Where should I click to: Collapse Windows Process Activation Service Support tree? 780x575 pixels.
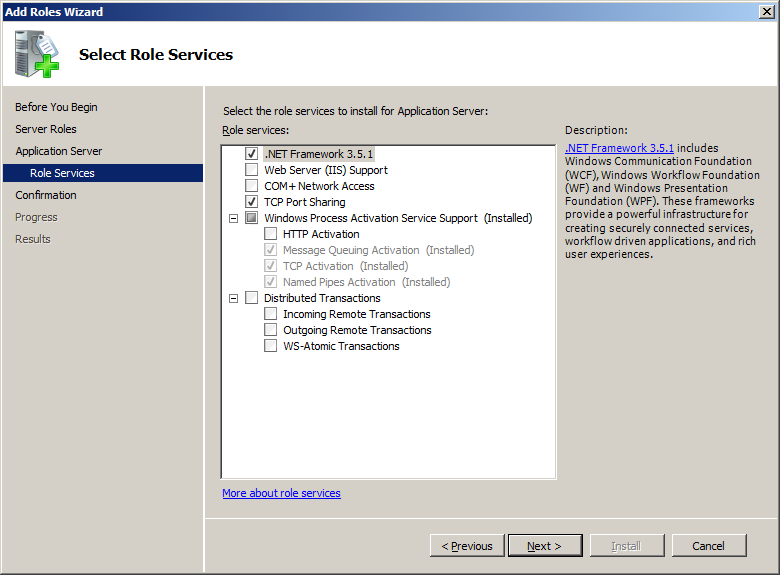[234, 218]
